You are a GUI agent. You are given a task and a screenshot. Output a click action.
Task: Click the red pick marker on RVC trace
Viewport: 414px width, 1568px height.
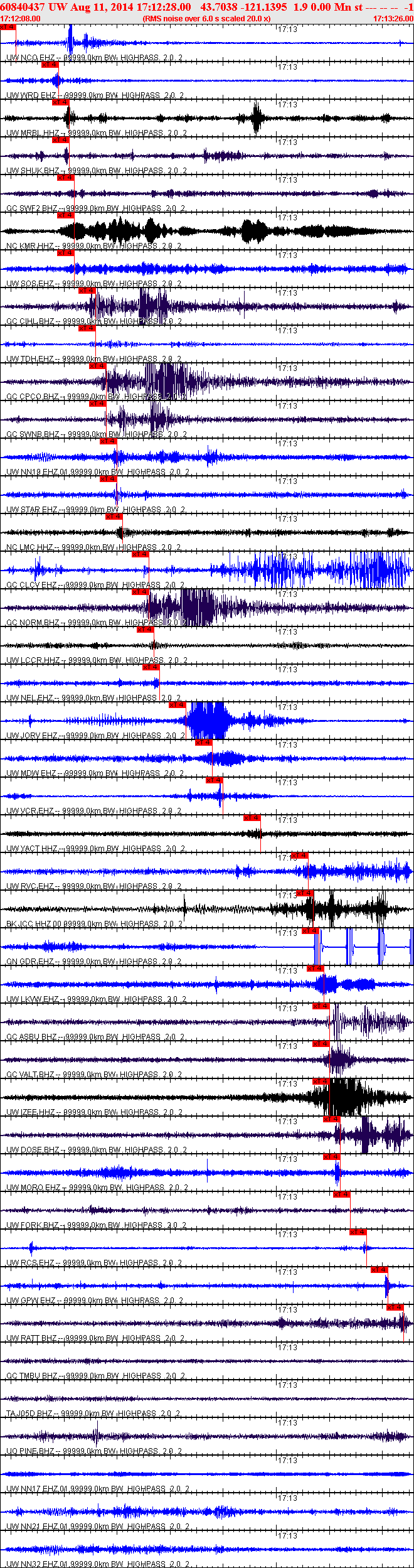click(300, 856)
